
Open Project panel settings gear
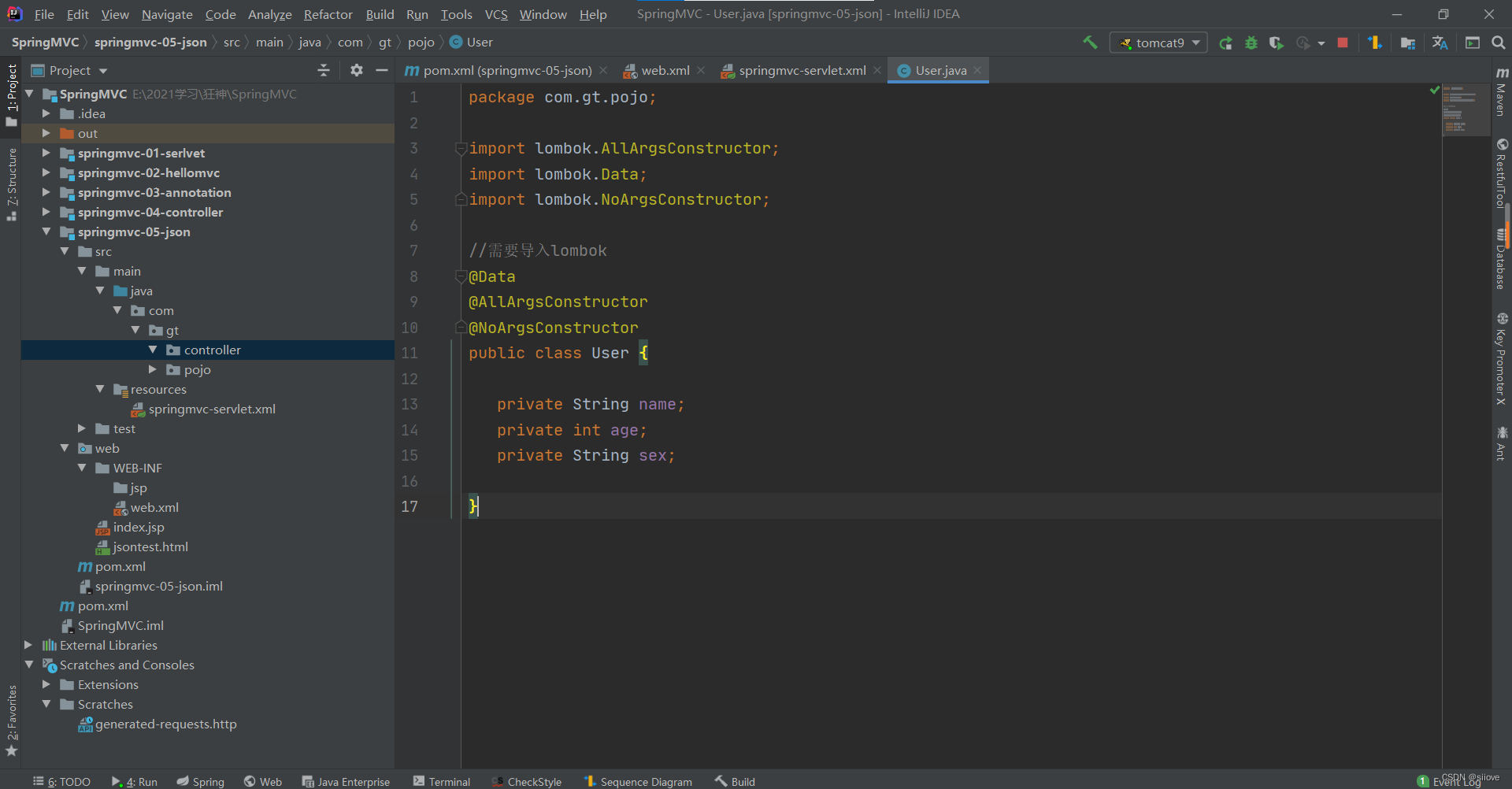point(357,70)
